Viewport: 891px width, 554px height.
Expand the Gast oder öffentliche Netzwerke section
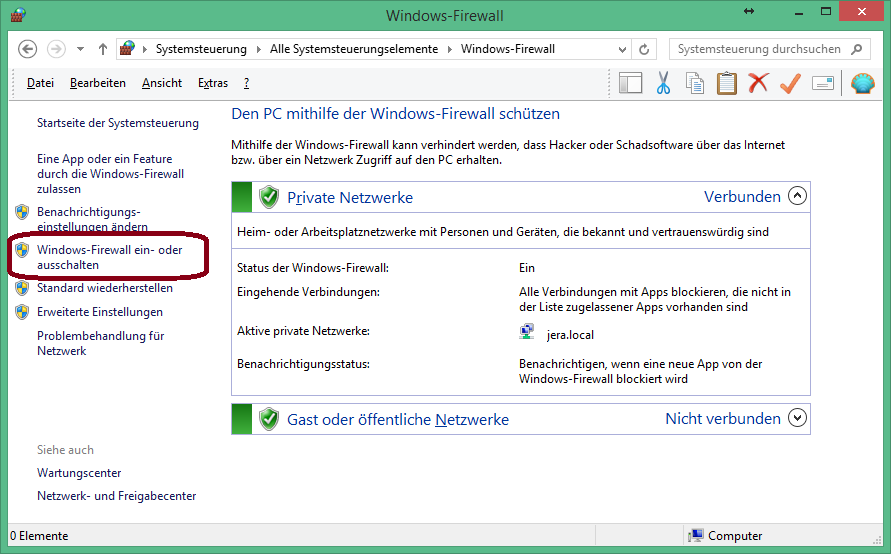pyautogui.click(x=797, y=419)
